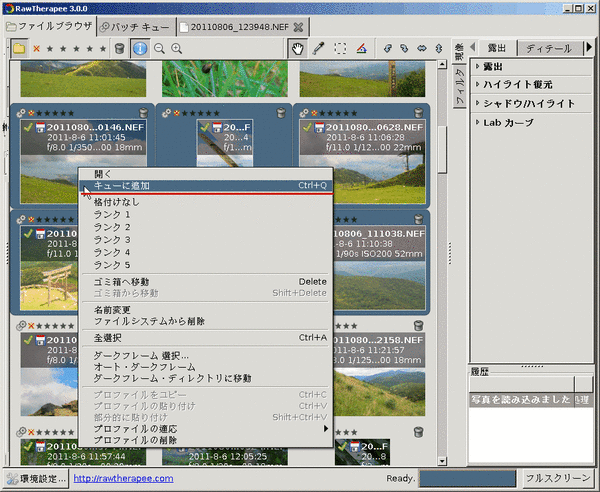Image resolution: width=600 pixels, height=492 pixels.
Task: Click the X rank marker above 0146.NEF
Action: 31,113
